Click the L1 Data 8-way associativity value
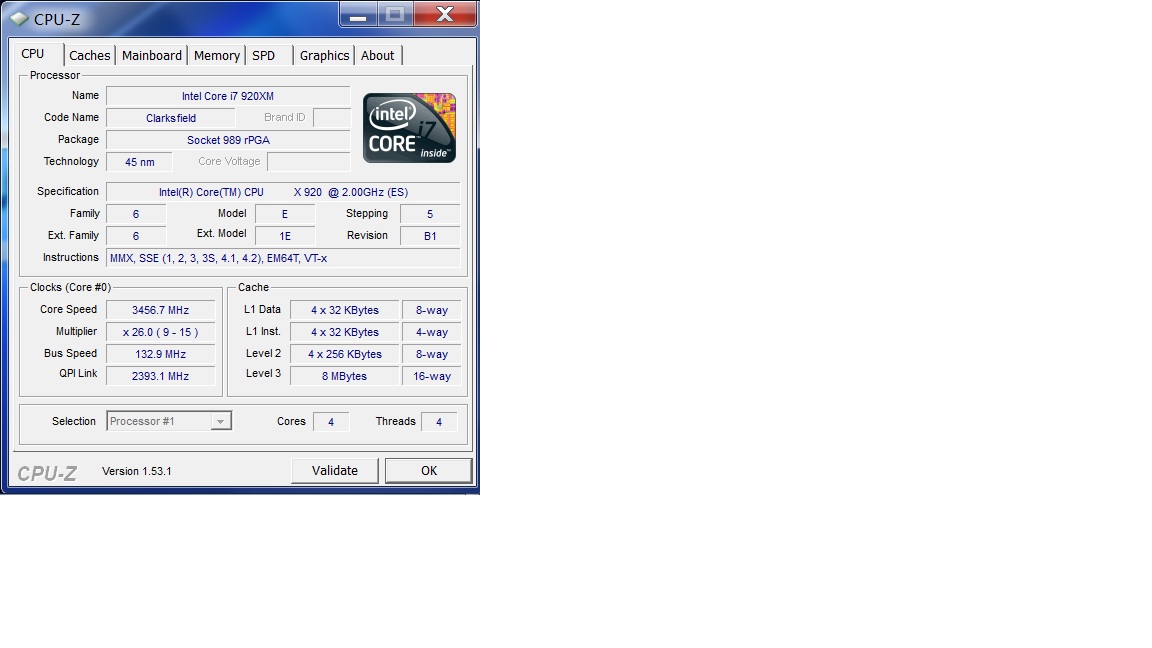 coord(431,311)
